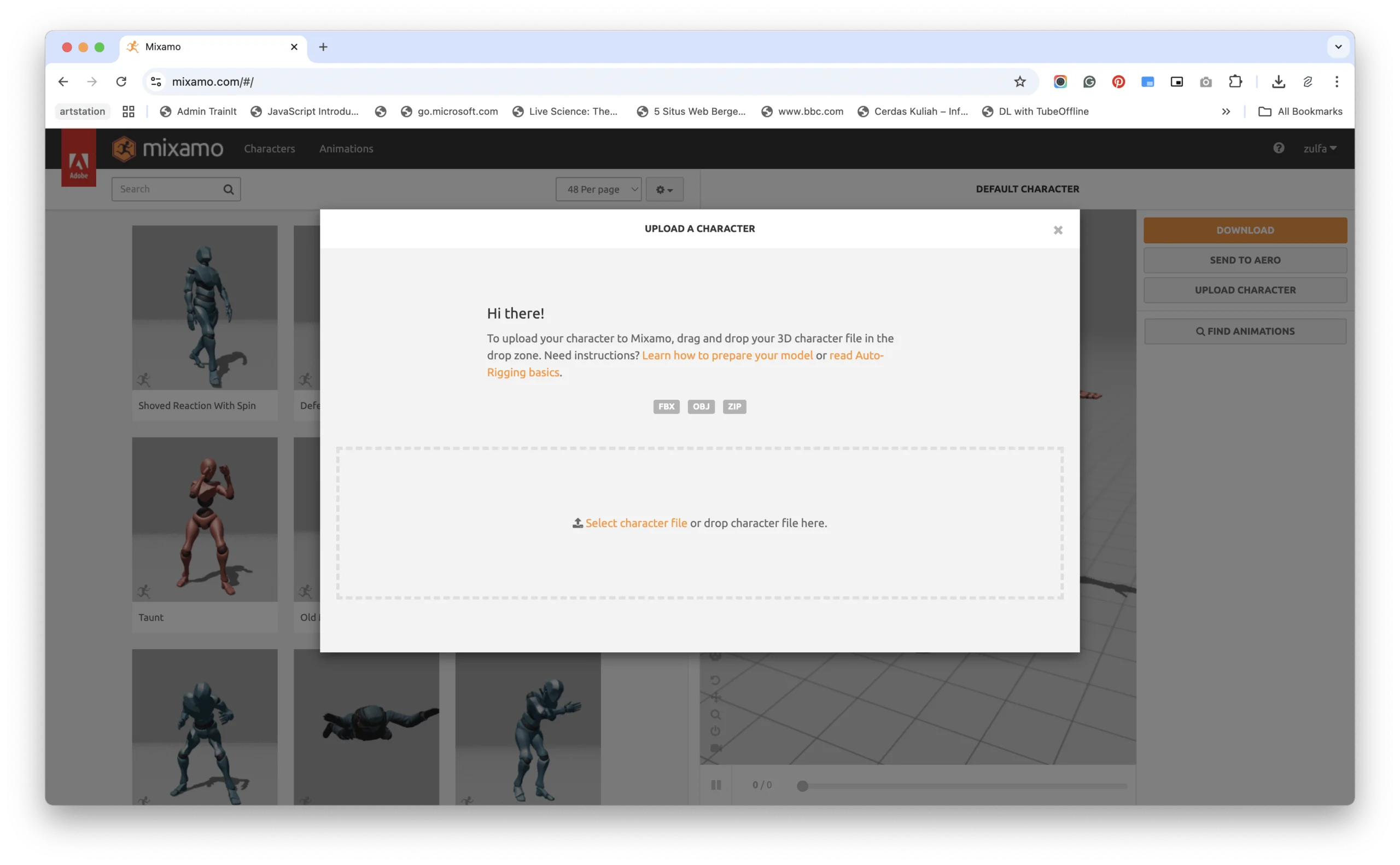Click the Mixamo logo icon
Image resolution: width=1400 pixels, height=865 pixels.
point(124,149)
